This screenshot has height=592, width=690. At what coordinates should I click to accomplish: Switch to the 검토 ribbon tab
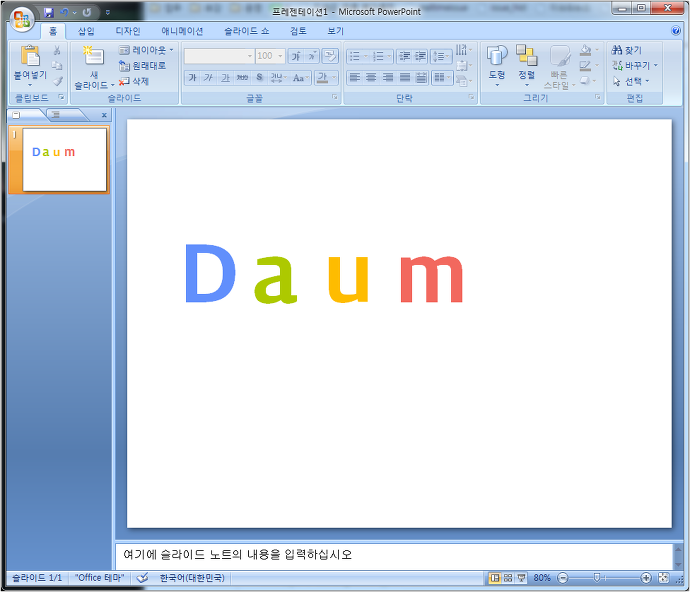tap(298, 31)
